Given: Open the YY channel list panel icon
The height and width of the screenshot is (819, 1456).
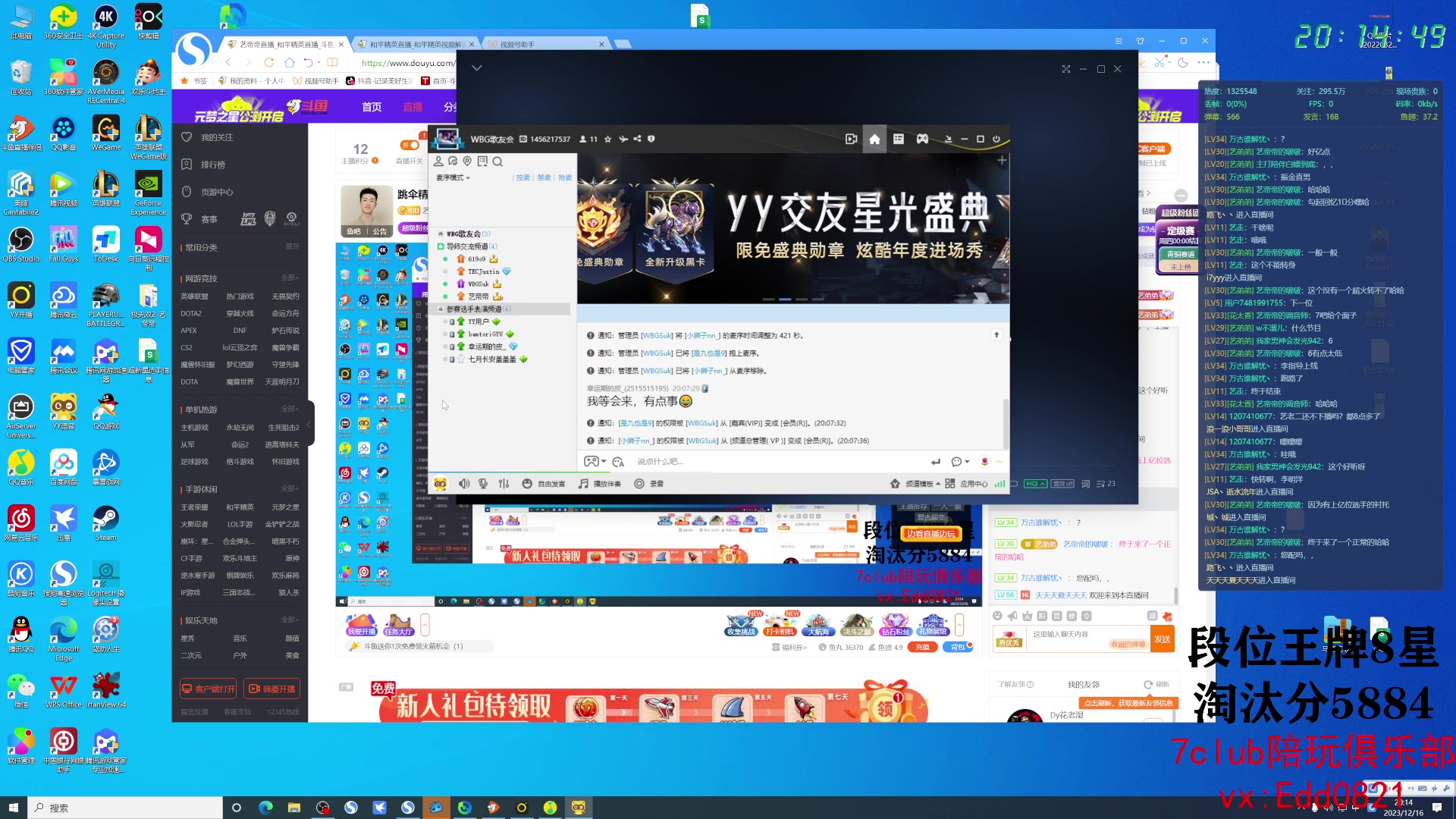Looking at the screenshot, I should [899, 139].
